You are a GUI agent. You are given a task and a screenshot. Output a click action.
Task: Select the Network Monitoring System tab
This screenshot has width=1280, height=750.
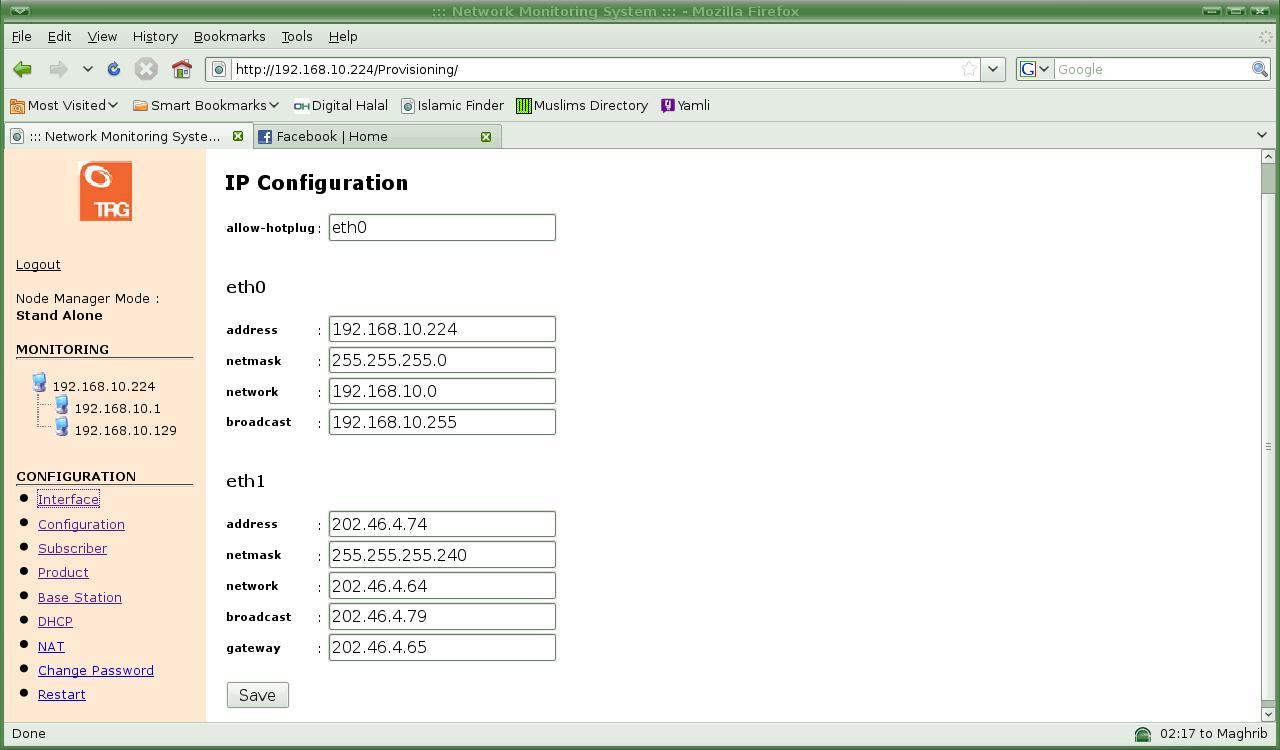(127, 136)
